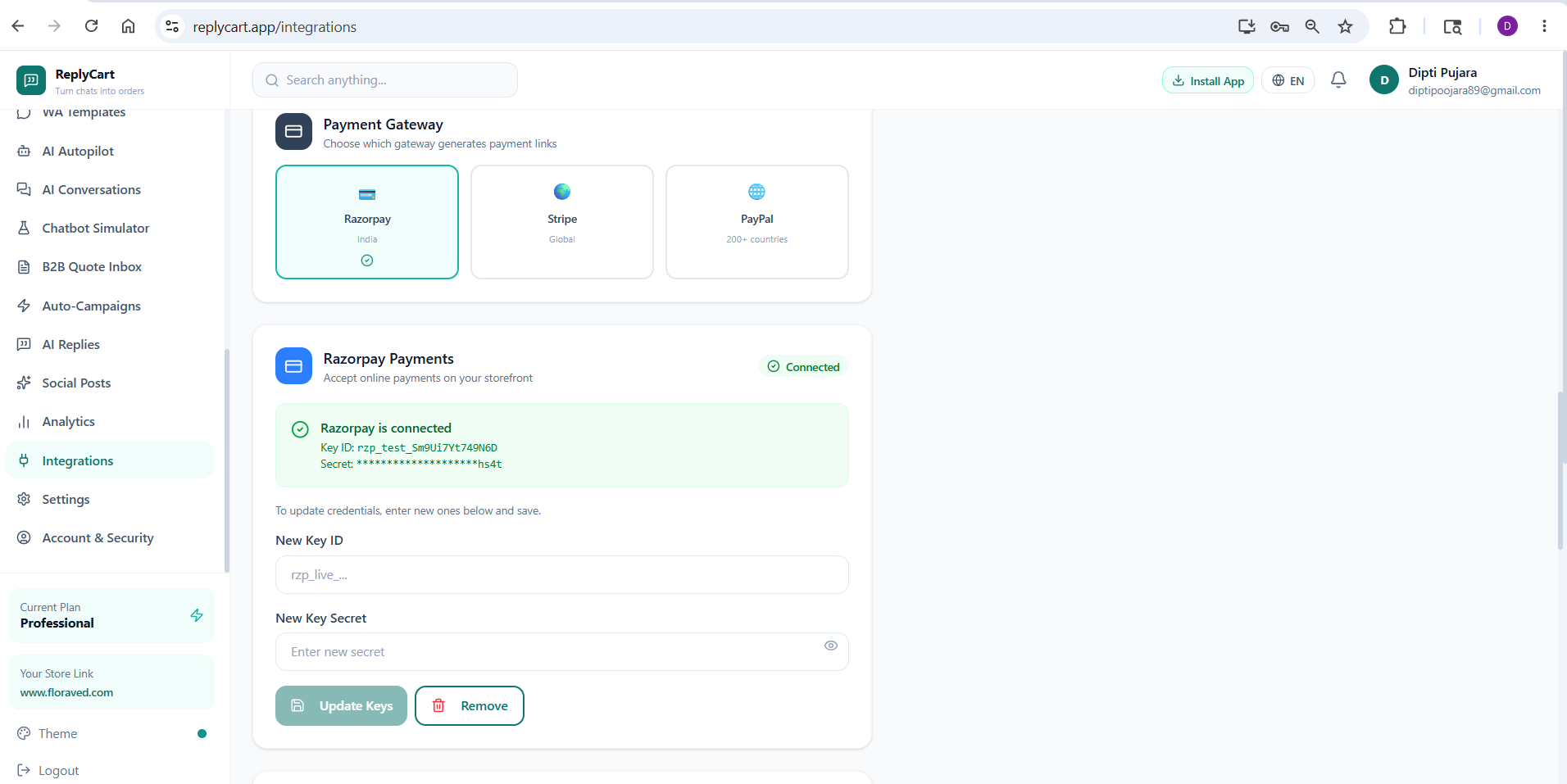Click the site information icon in address bar
Screen dimensions: 1567x784
pyautogui.click(x=172, y=26)
